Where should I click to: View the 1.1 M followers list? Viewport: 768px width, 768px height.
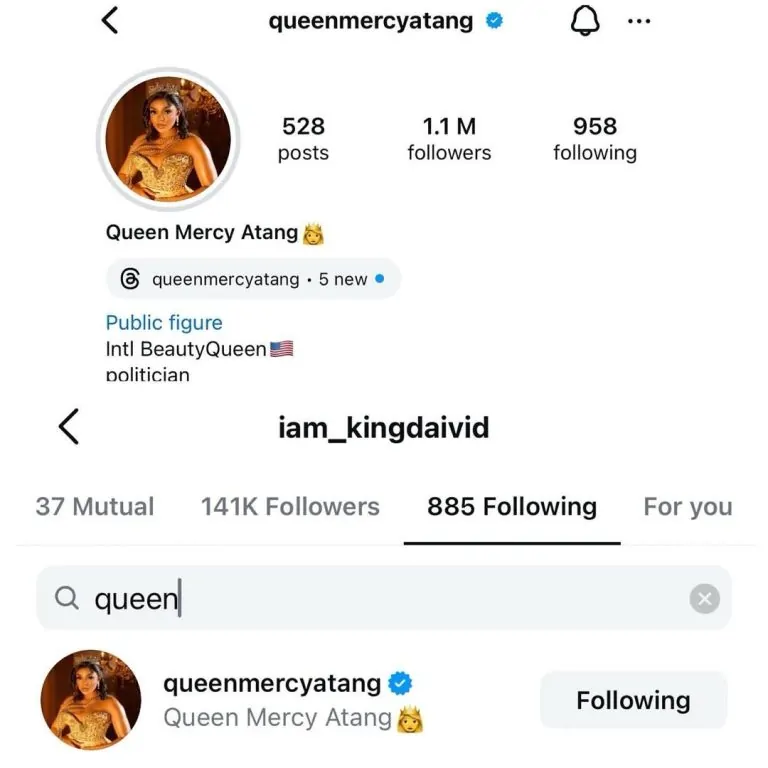[x=449, y=138]
